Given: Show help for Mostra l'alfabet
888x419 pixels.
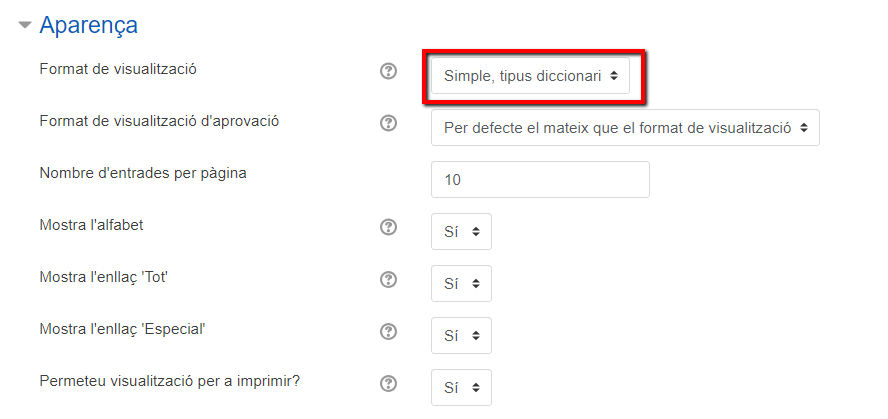Looking at the screenshot, I should tap(388, 227).
